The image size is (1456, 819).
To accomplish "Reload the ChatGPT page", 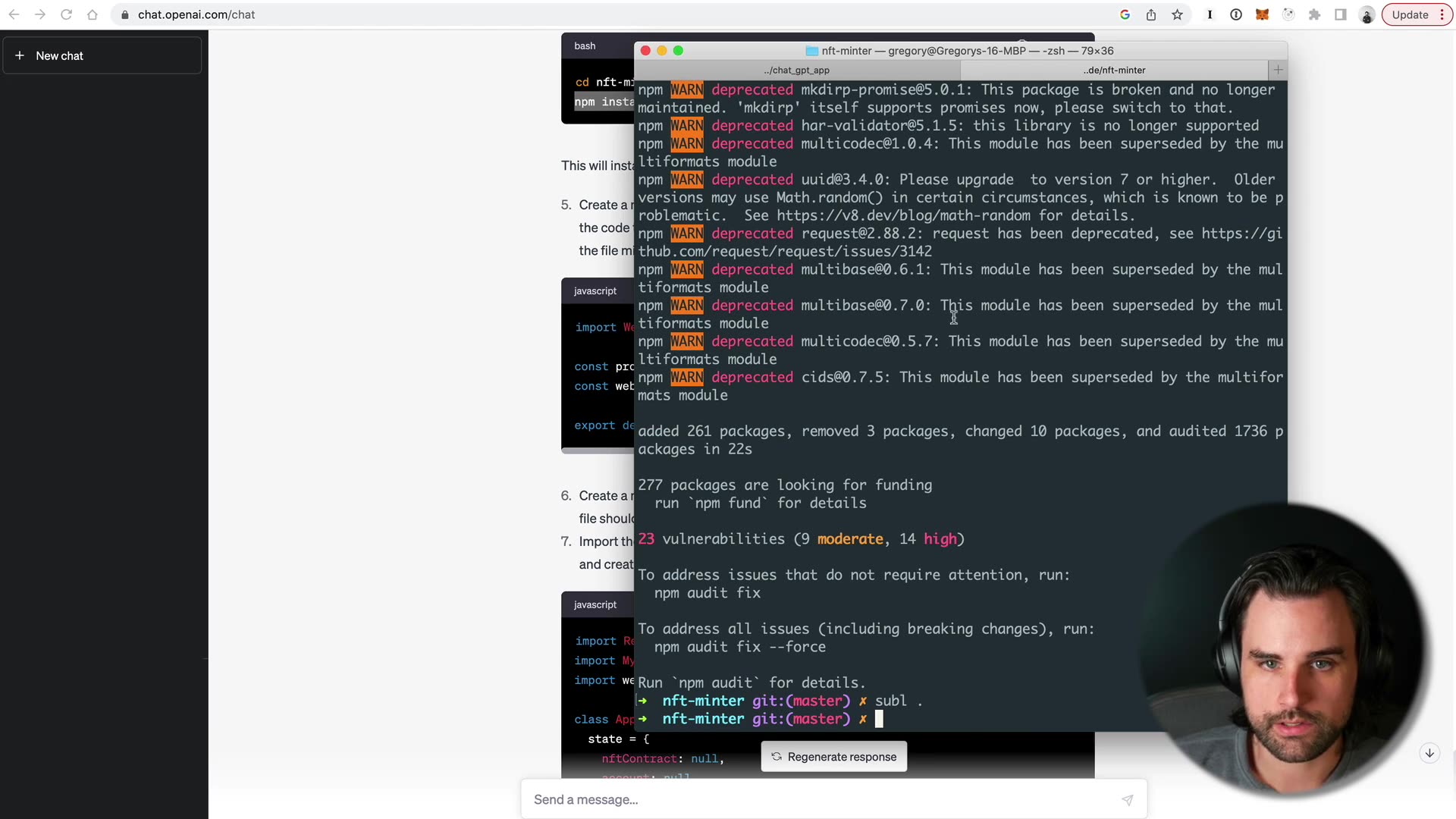I will [67, 14].
